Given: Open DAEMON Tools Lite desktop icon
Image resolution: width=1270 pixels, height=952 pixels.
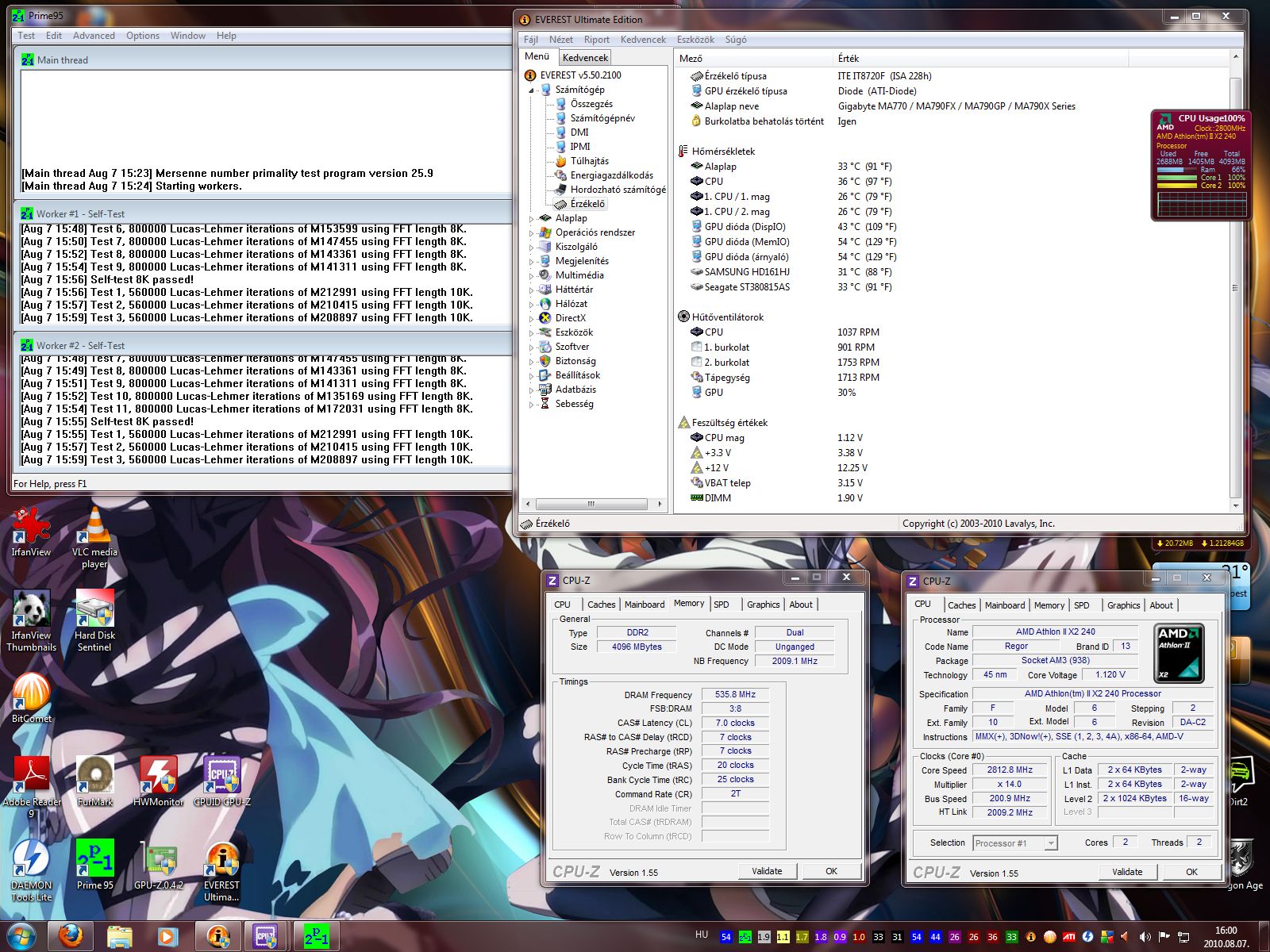Looking at the screenshot, I should [x=31, y=870].
